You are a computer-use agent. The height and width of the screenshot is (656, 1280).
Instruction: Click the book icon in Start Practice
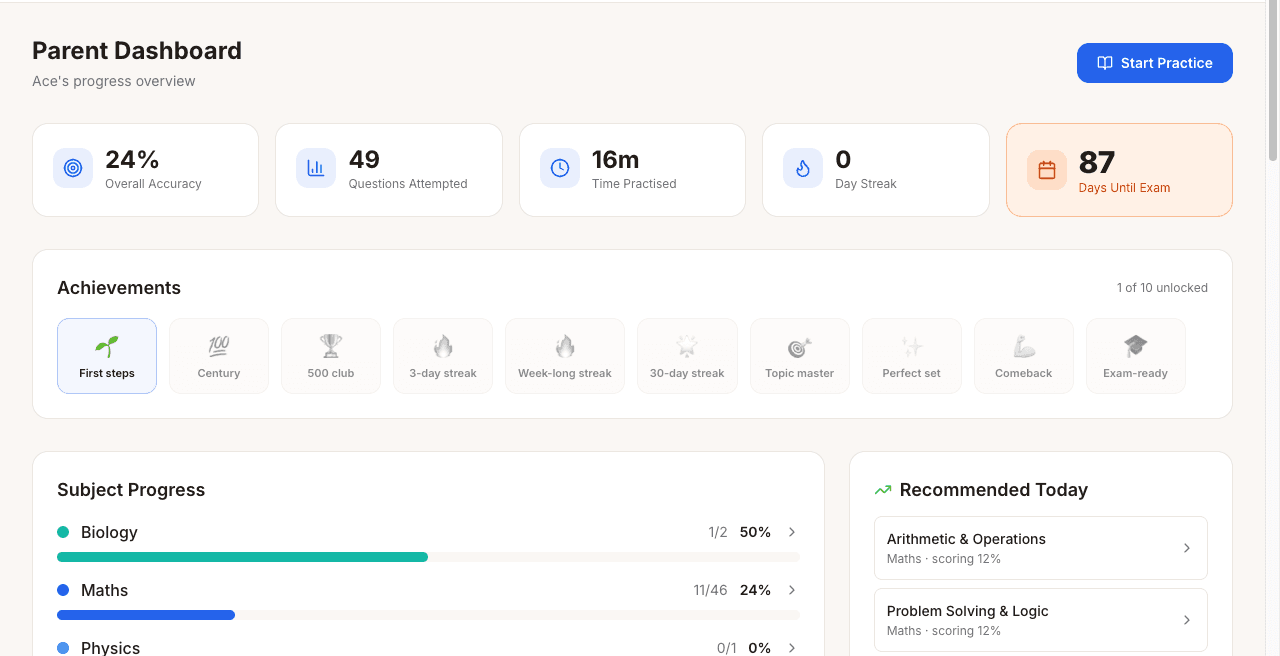1105,63
